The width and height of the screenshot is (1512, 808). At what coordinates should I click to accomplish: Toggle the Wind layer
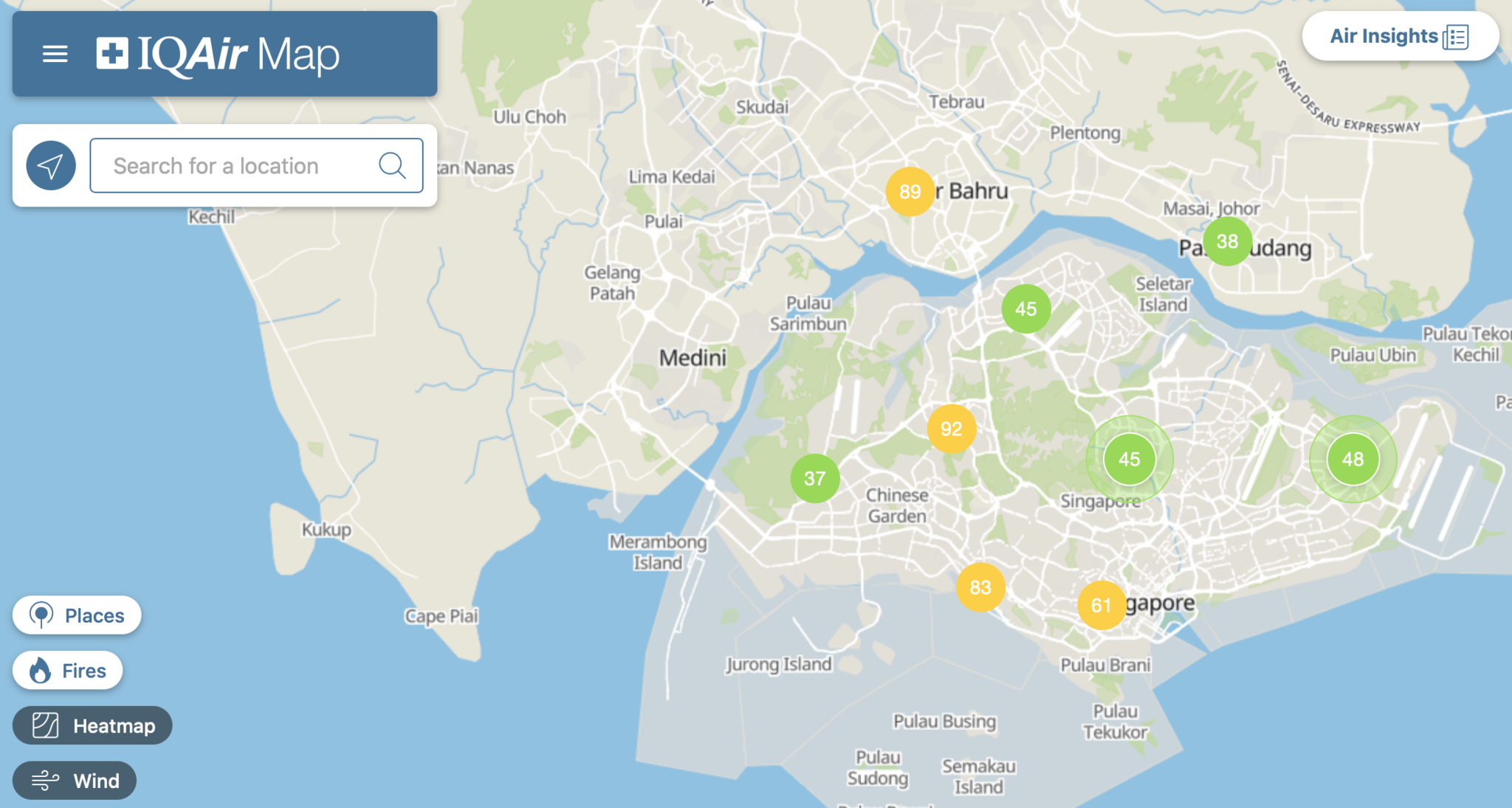(x=75, y=780)
